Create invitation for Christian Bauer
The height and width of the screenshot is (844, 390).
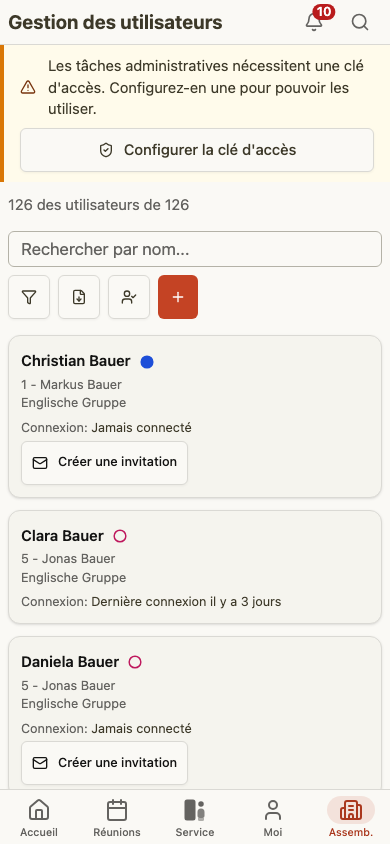104,463
